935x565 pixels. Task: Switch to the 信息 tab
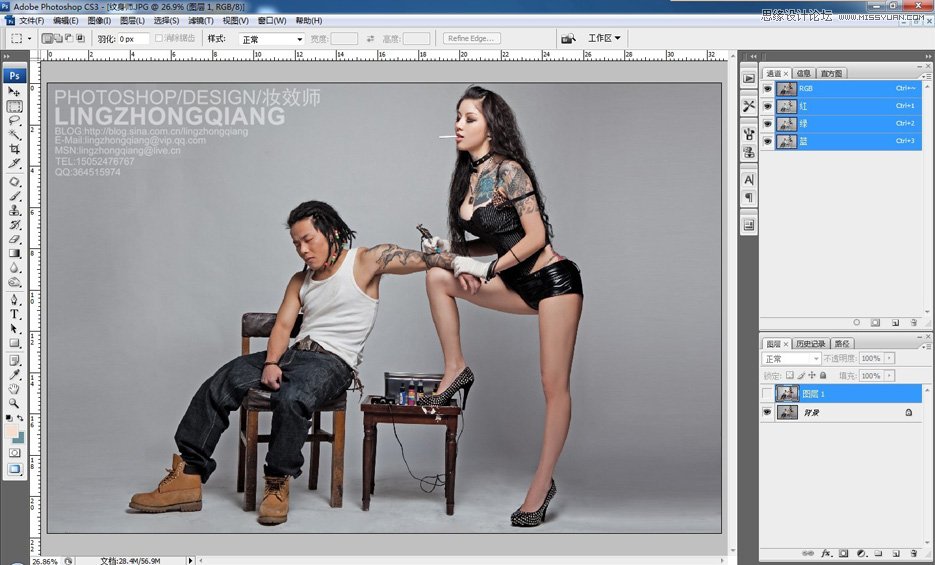coord(803,73)
